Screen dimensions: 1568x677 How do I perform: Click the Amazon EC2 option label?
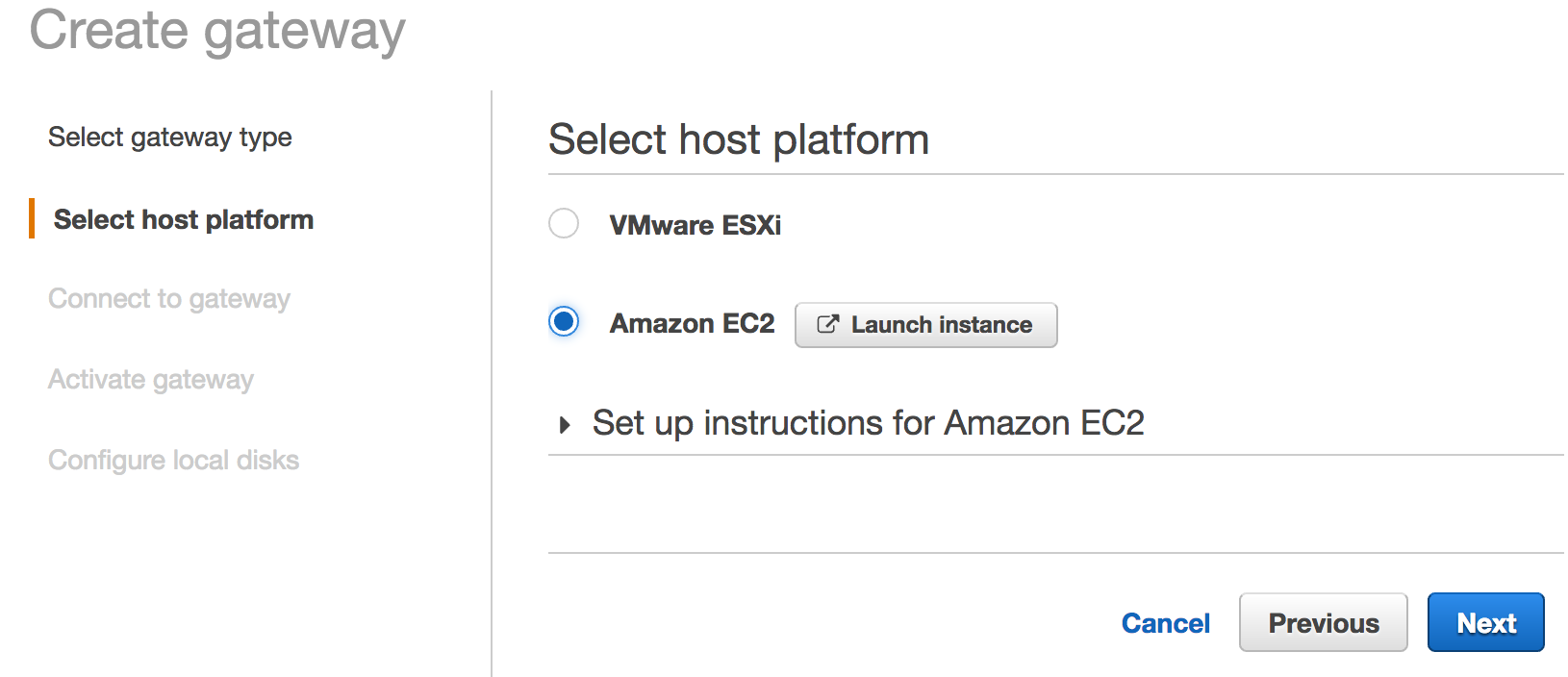pos(692,323)
